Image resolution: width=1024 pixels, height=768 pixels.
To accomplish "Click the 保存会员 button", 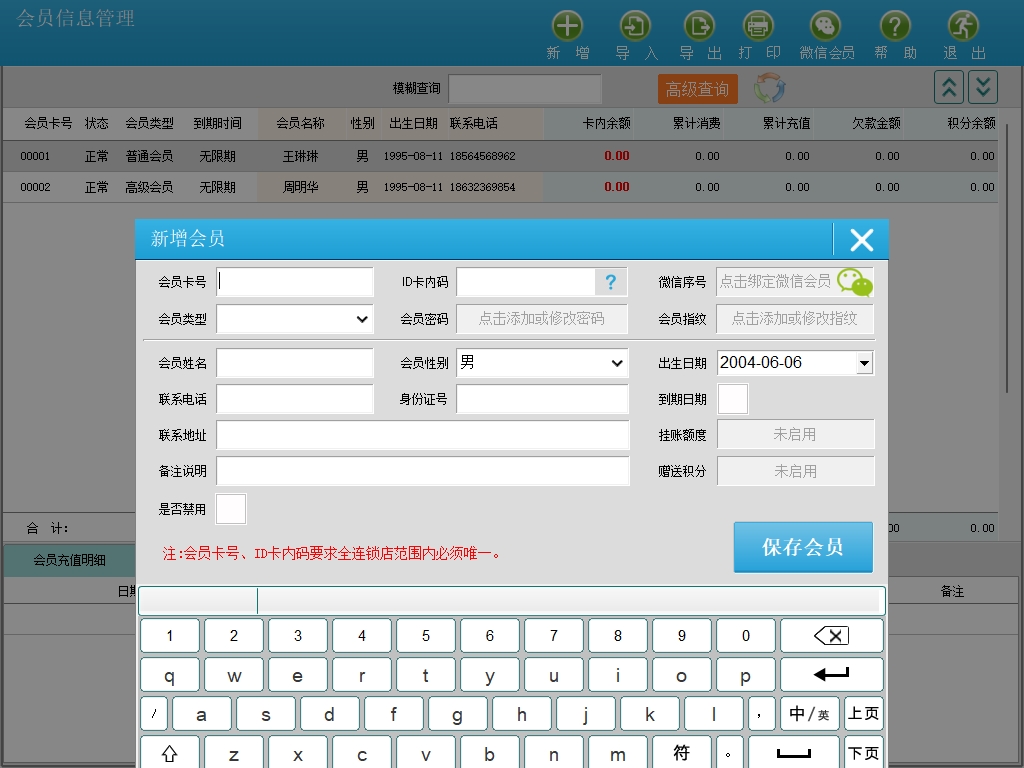I will tap(803, 547).
